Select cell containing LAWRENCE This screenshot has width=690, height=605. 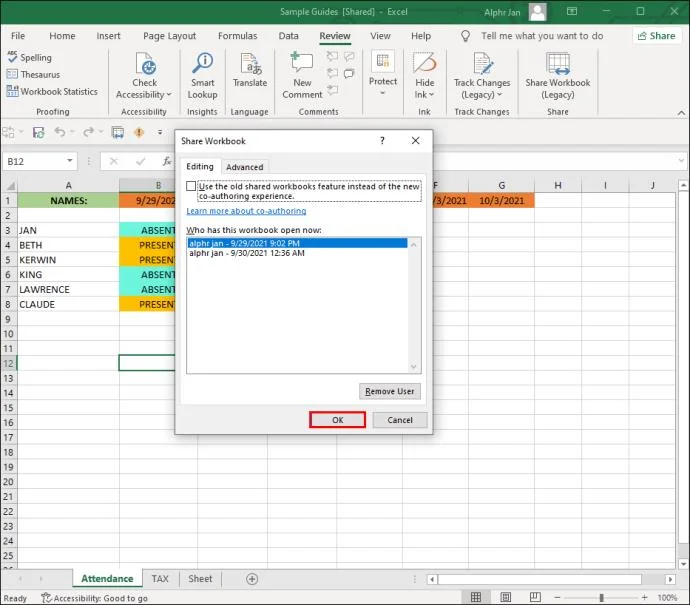pyautogui.click(x=68, y=290)
